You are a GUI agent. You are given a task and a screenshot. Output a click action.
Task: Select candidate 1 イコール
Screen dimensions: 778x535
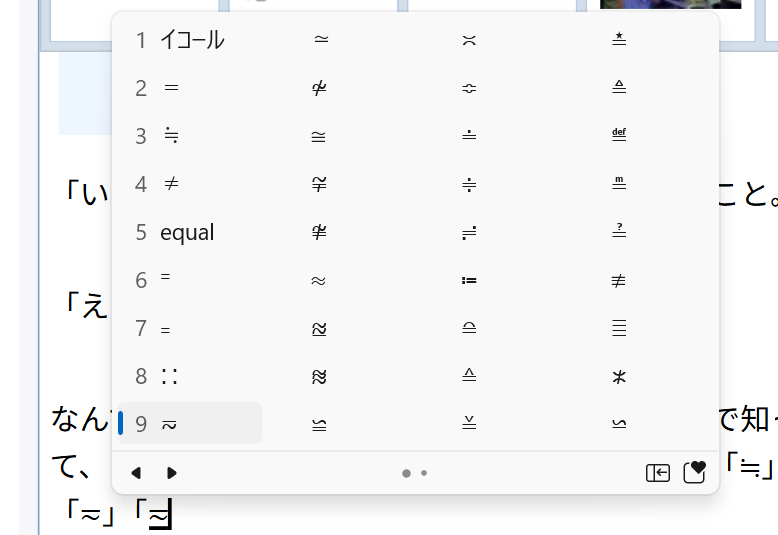pos(191,40)
